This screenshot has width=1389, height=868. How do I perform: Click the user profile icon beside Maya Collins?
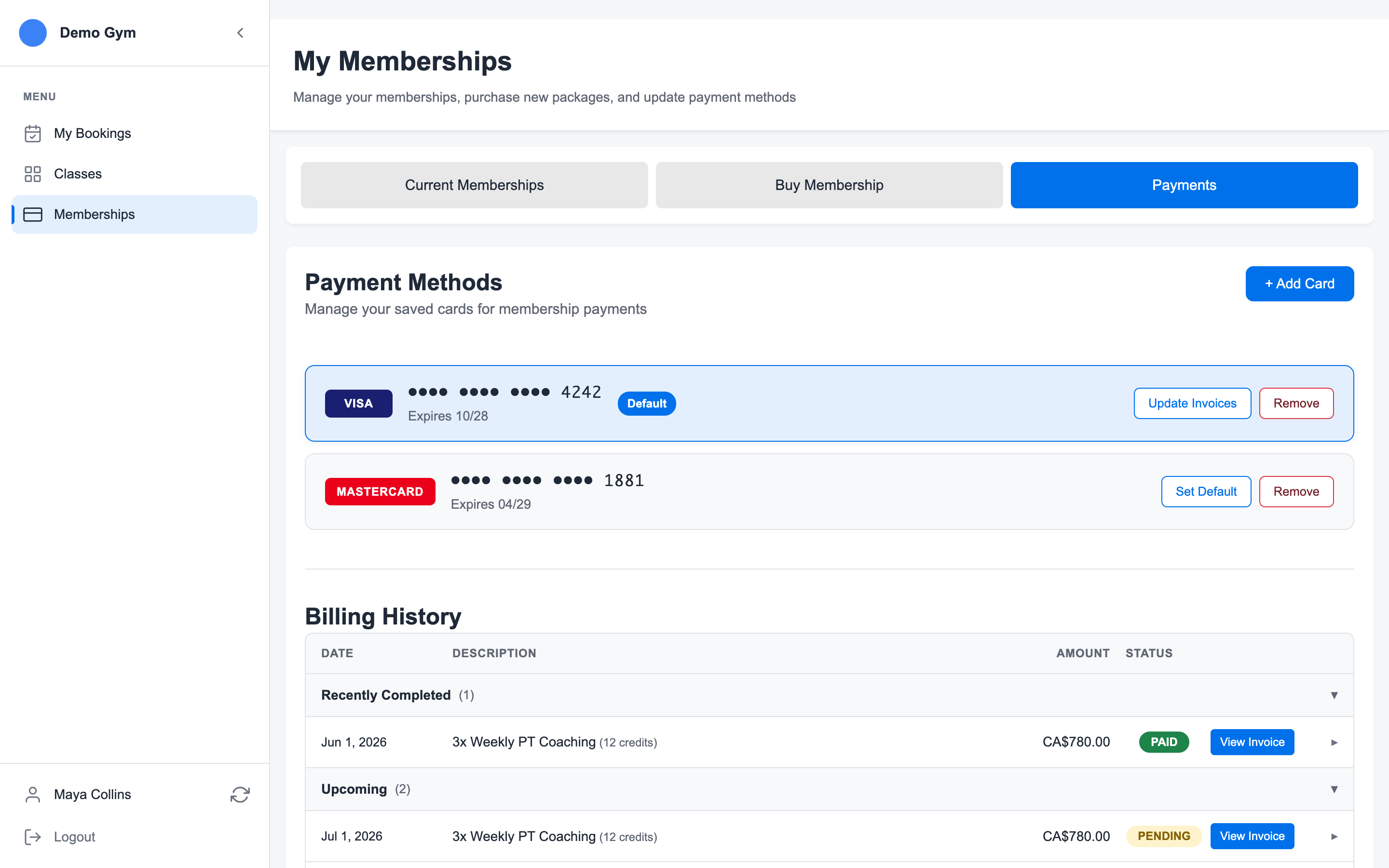point(33,795)
